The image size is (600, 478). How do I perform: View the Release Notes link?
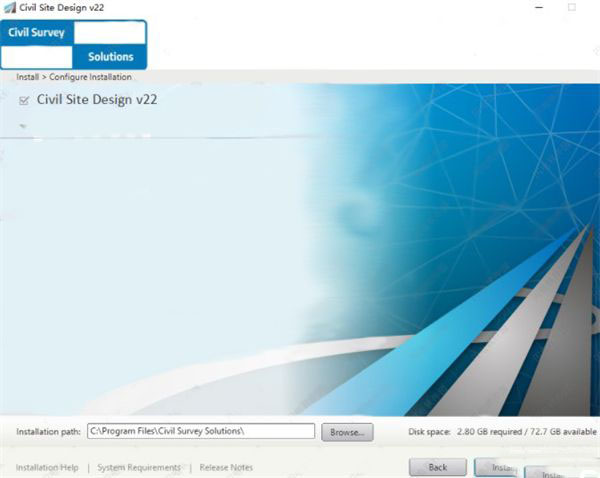click(x=226, y=467)
